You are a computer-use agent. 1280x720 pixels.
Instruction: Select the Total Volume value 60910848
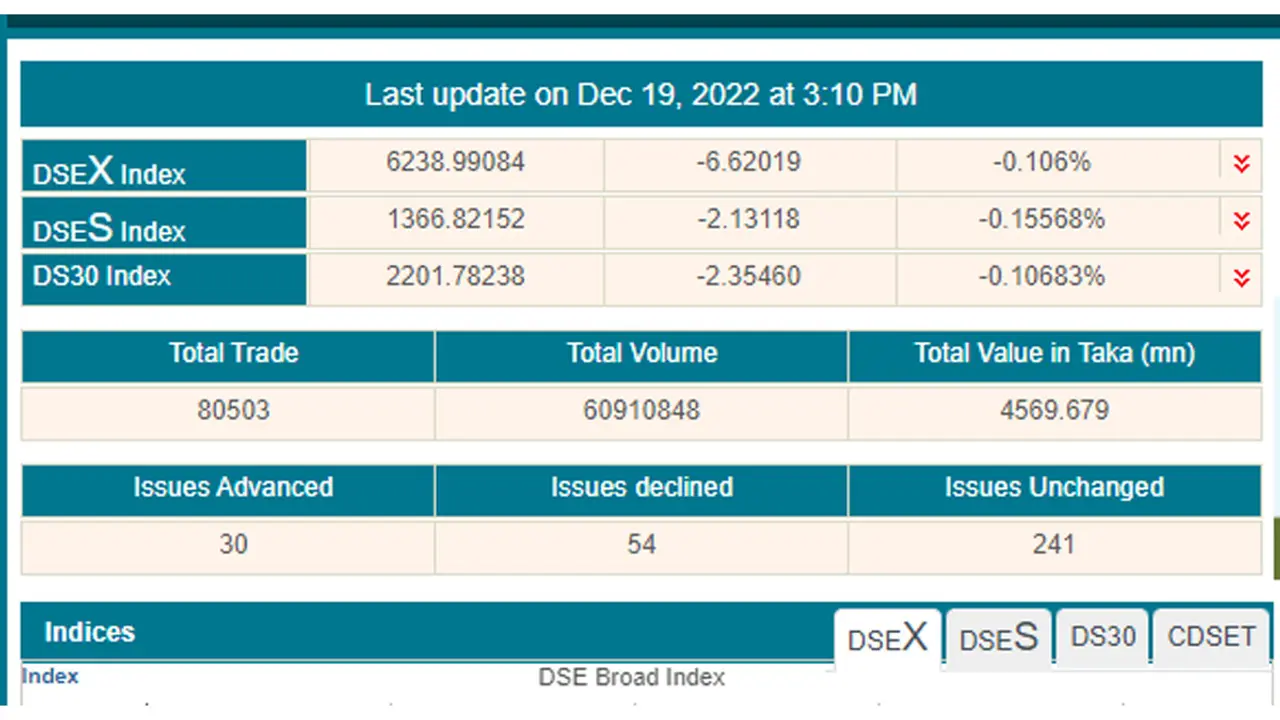pyautogui.click(x=642, y=410)
